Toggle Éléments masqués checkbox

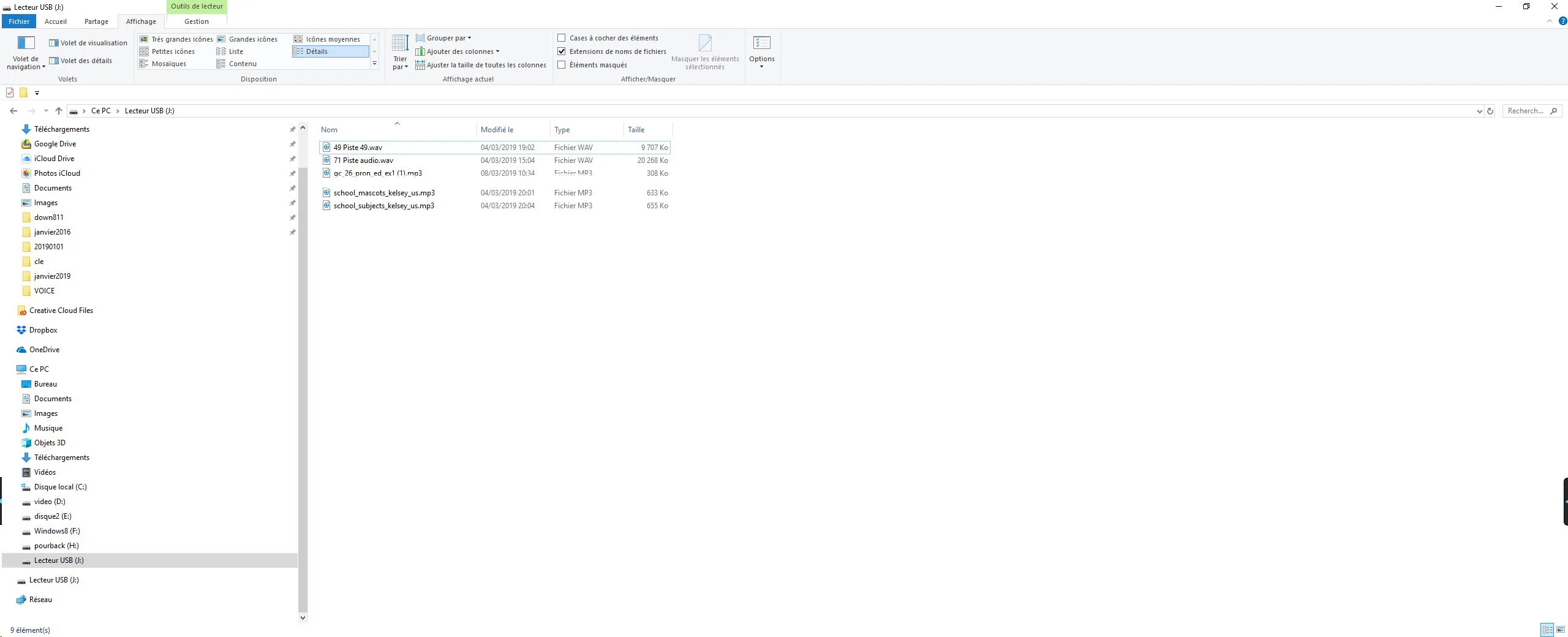tap(561, 65)
